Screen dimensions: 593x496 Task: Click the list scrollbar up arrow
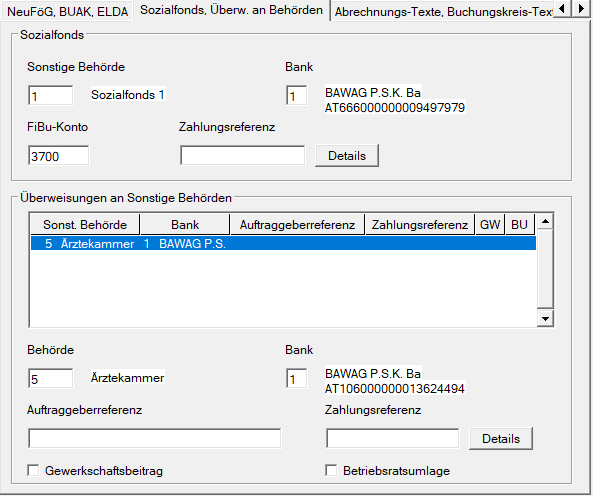click(545, 222)
